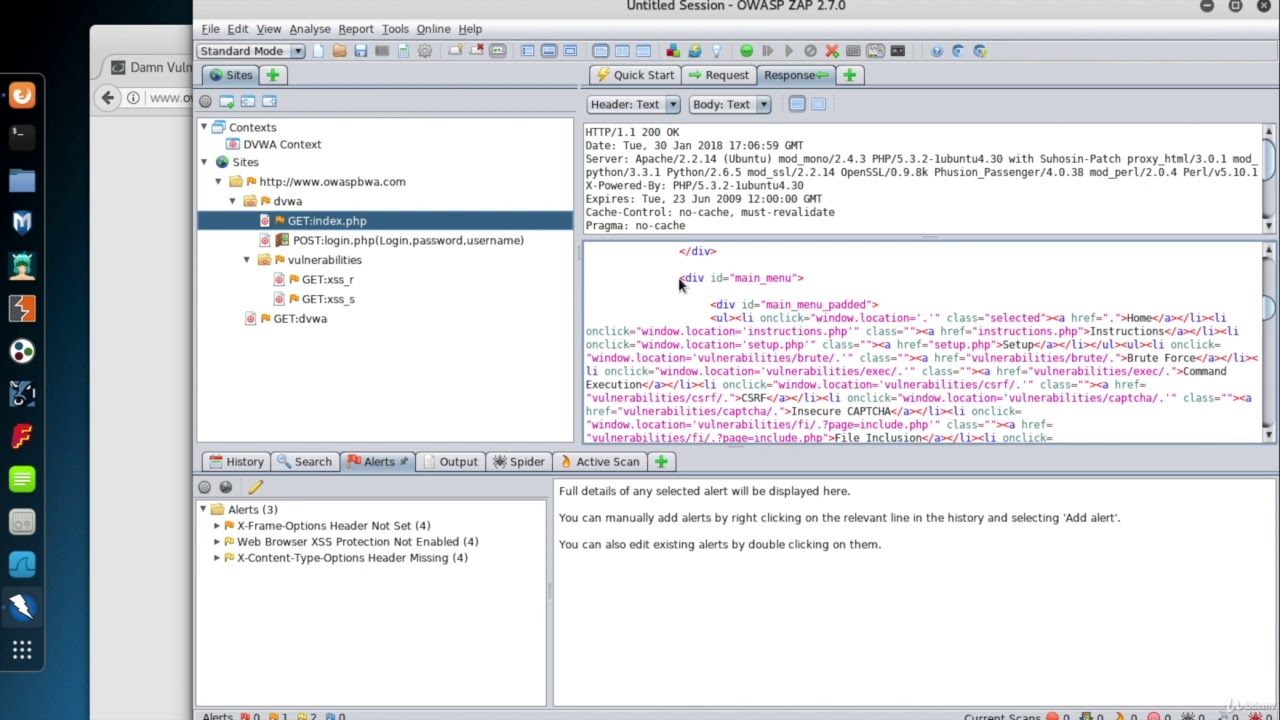The image size is (1280, 720).
Task: Open the show applications grid in dock
Action: pyautogui.click(x=22, y=652)
